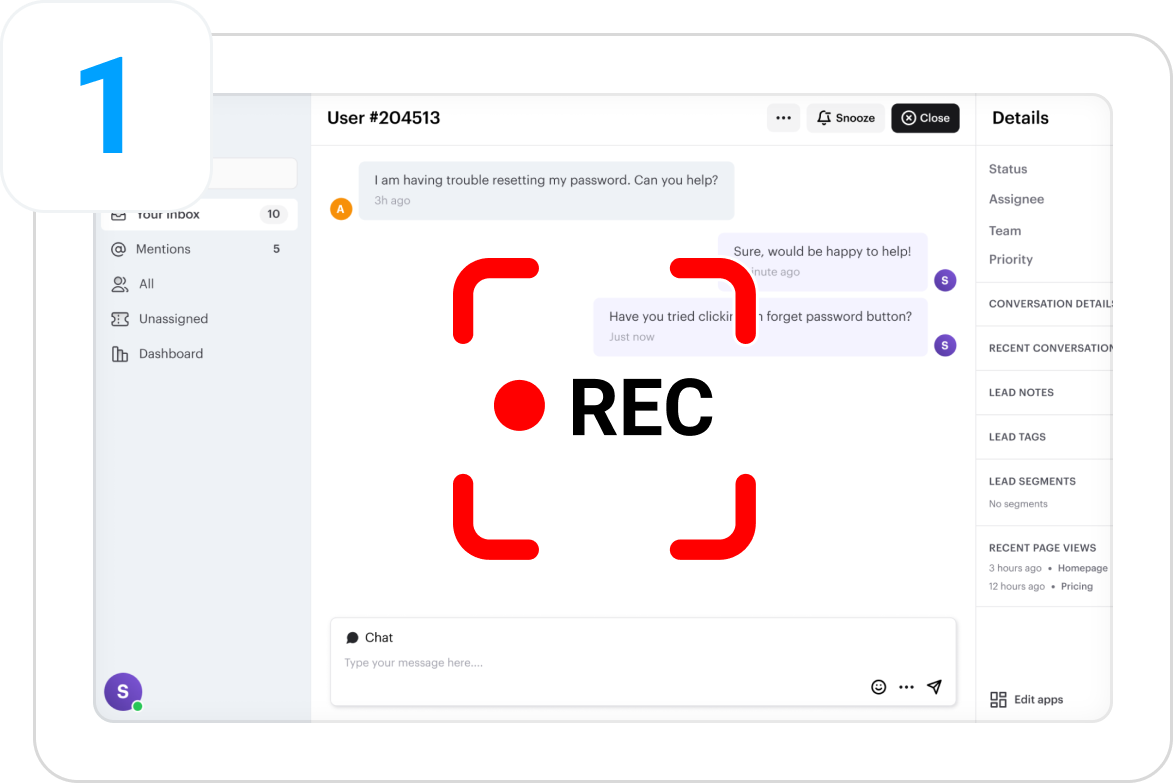Snooze this conversation

tap(846, 118)
